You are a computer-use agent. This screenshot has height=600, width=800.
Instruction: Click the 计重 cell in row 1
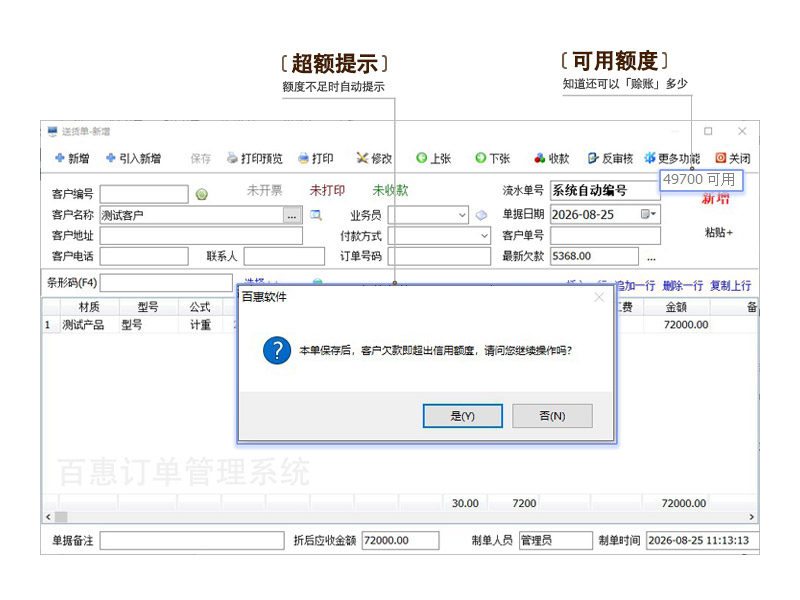[x=200, y=325]
